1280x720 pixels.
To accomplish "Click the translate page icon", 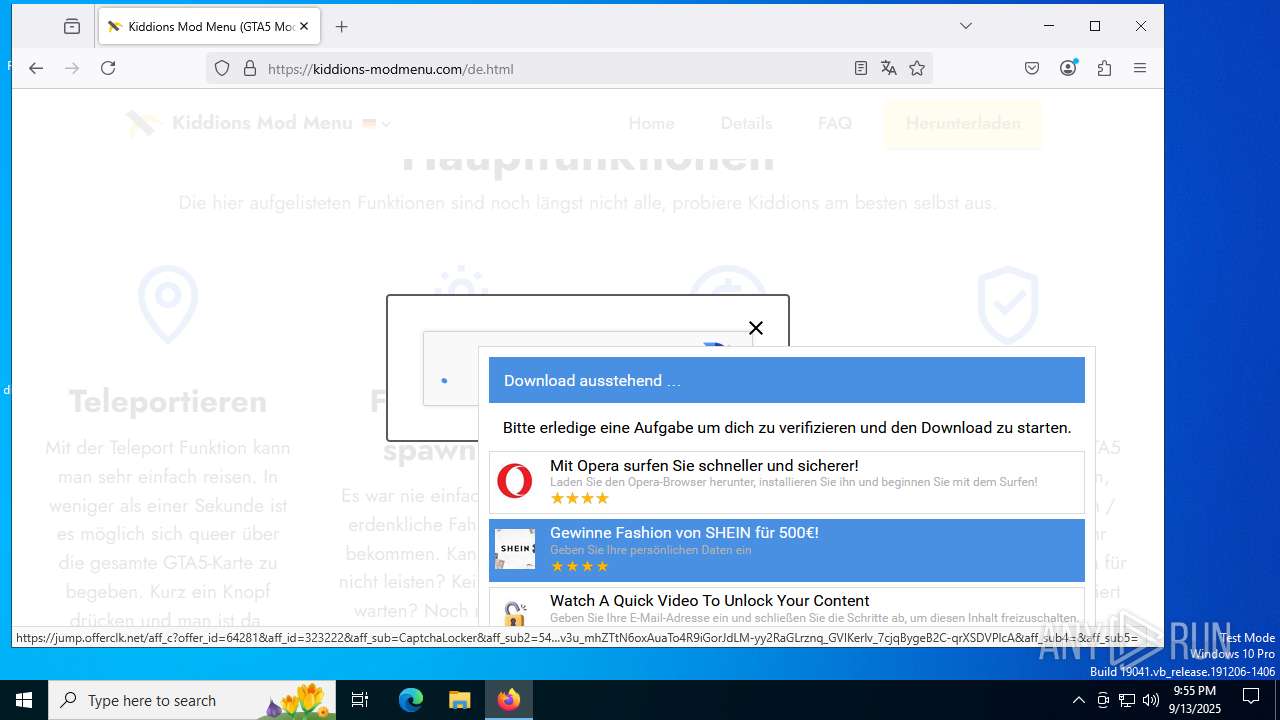I will 889,68.
